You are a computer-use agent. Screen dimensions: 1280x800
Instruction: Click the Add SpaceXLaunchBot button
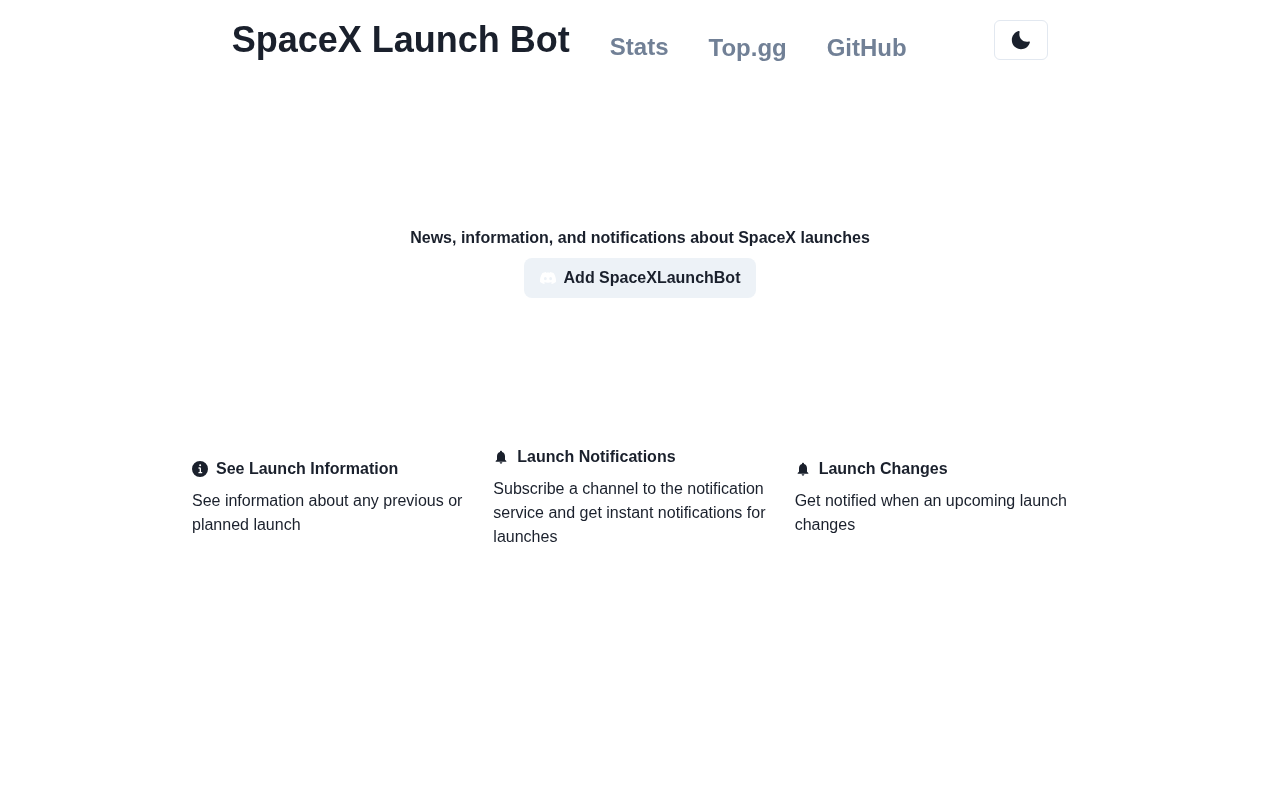(x=640, y=278)
